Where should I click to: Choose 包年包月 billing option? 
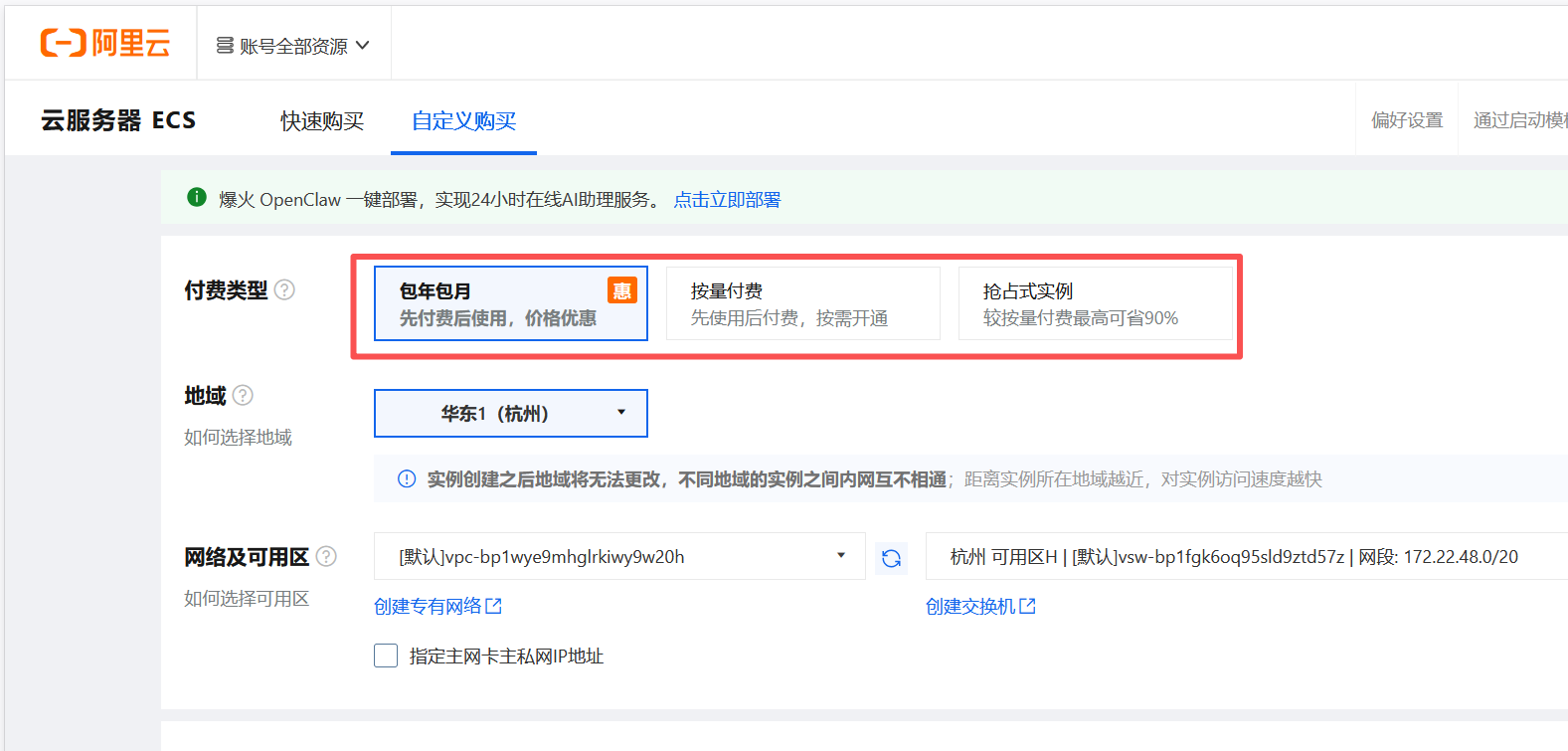(511, 303)
